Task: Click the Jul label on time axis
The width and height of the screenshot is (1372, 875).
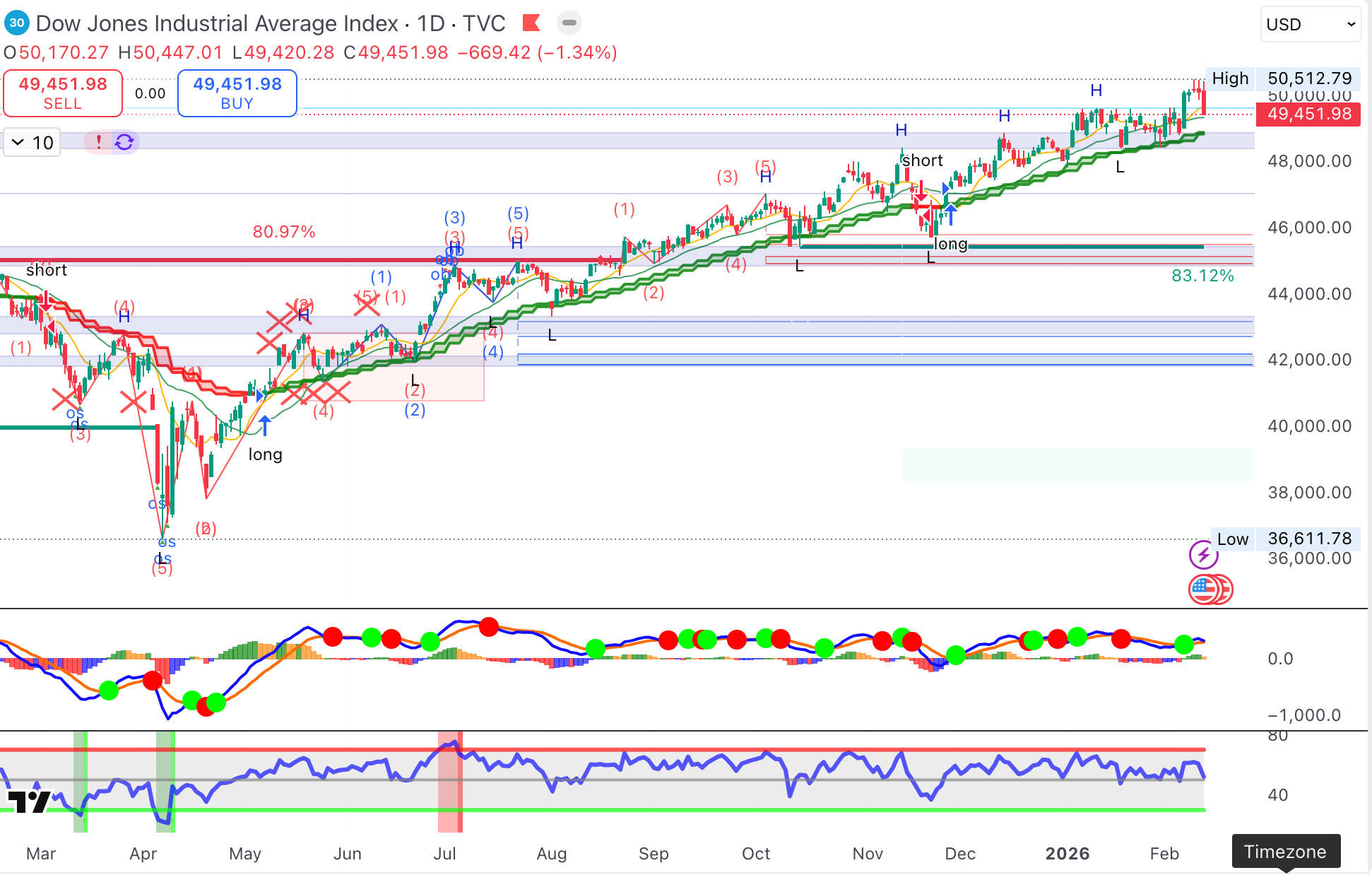Action: pos(444,854)
